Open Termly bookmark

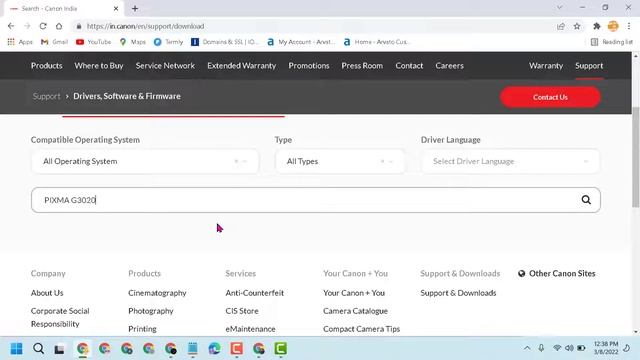168,42
